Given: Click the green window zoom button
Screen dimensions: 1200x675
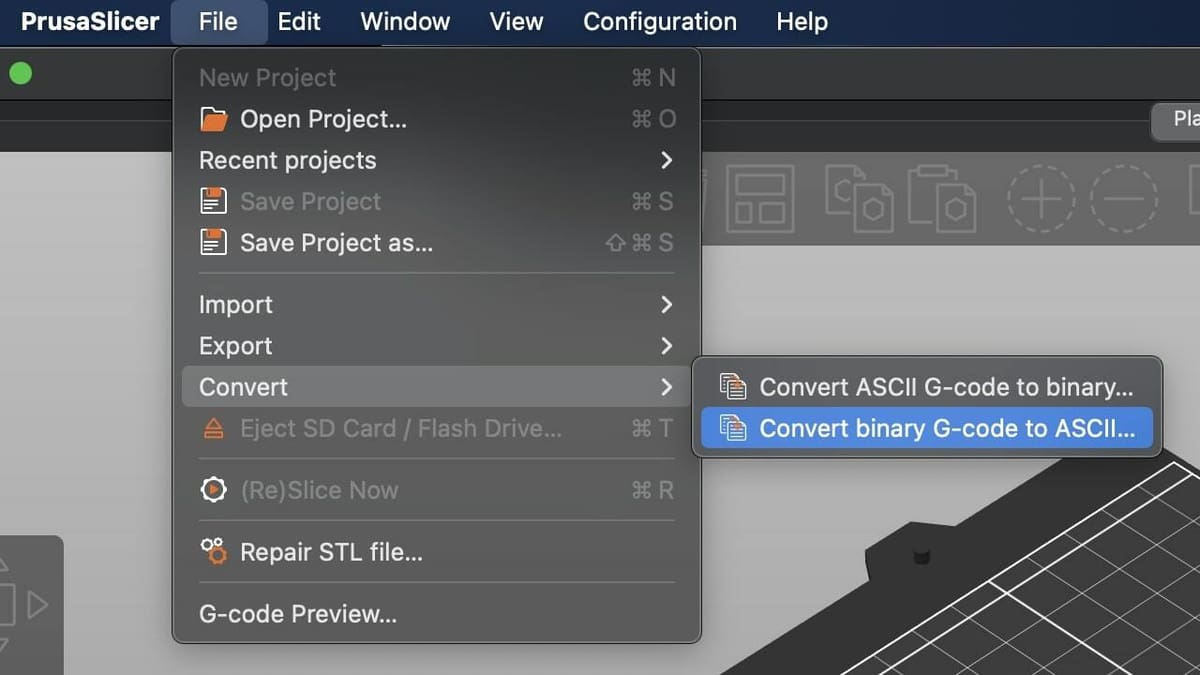Looking at the screenshot, I should click(20, 74).
